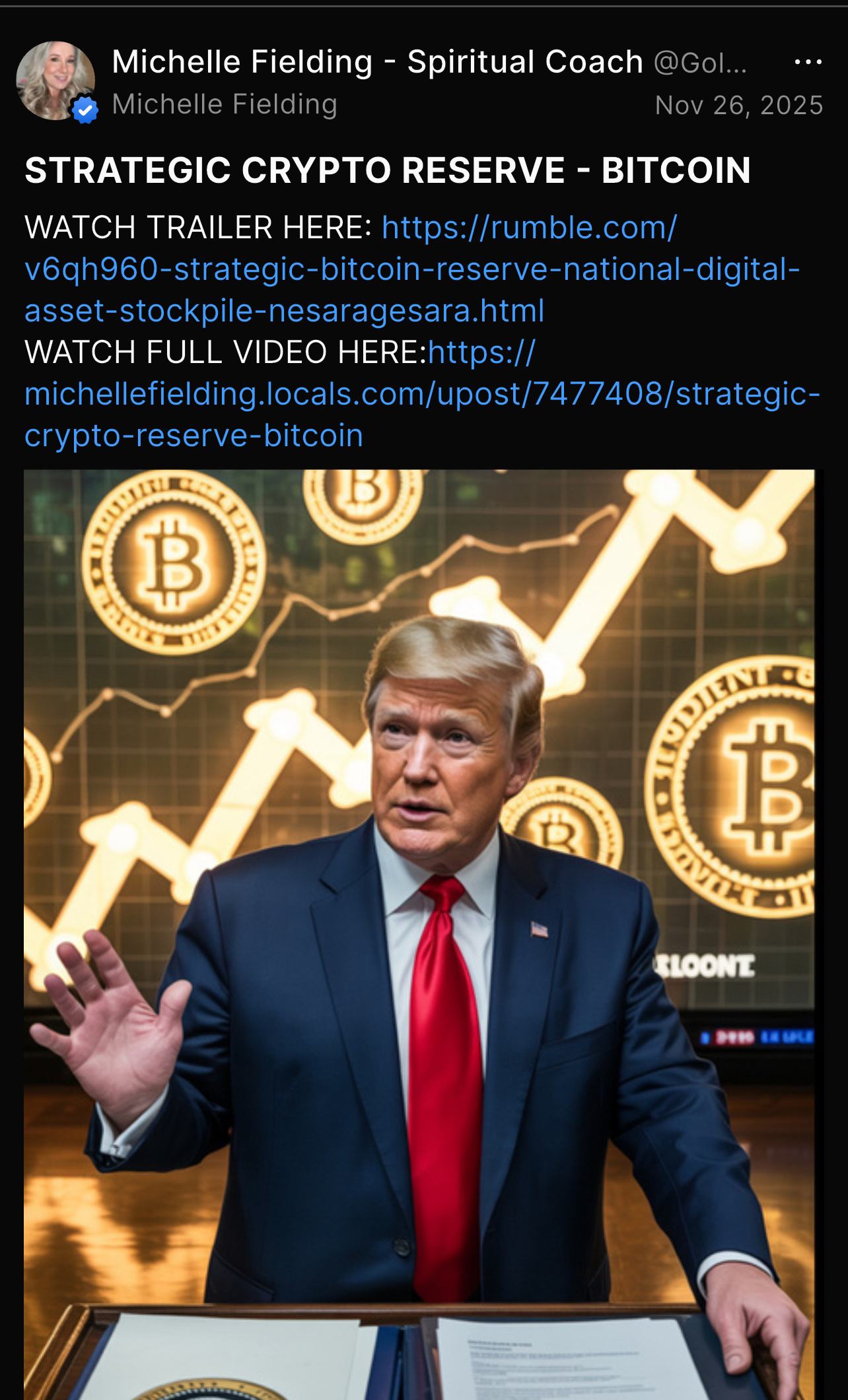
Task: Click the SLOONT sign text in the image
Action: [x=704, y=966]
